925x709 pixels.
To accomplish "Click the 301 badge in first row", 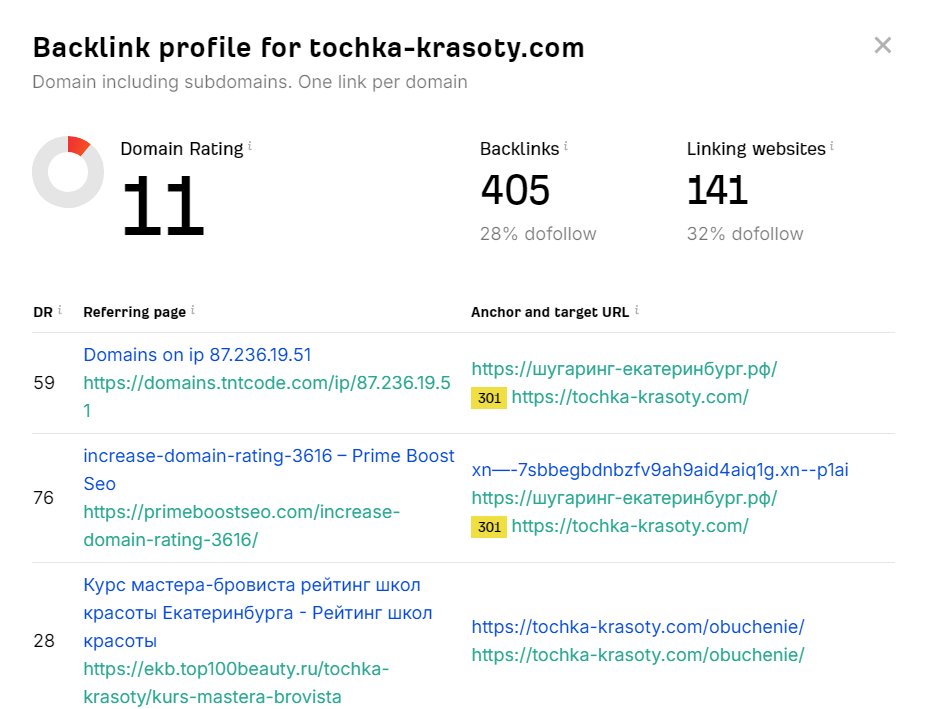I will click(489, 398).
